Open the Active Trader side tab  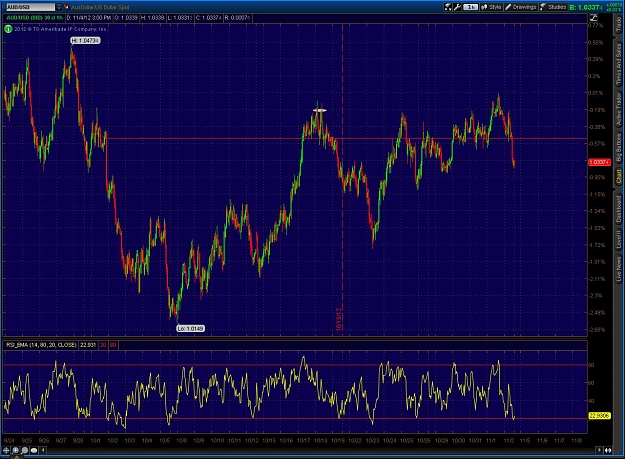coord(619,110)
